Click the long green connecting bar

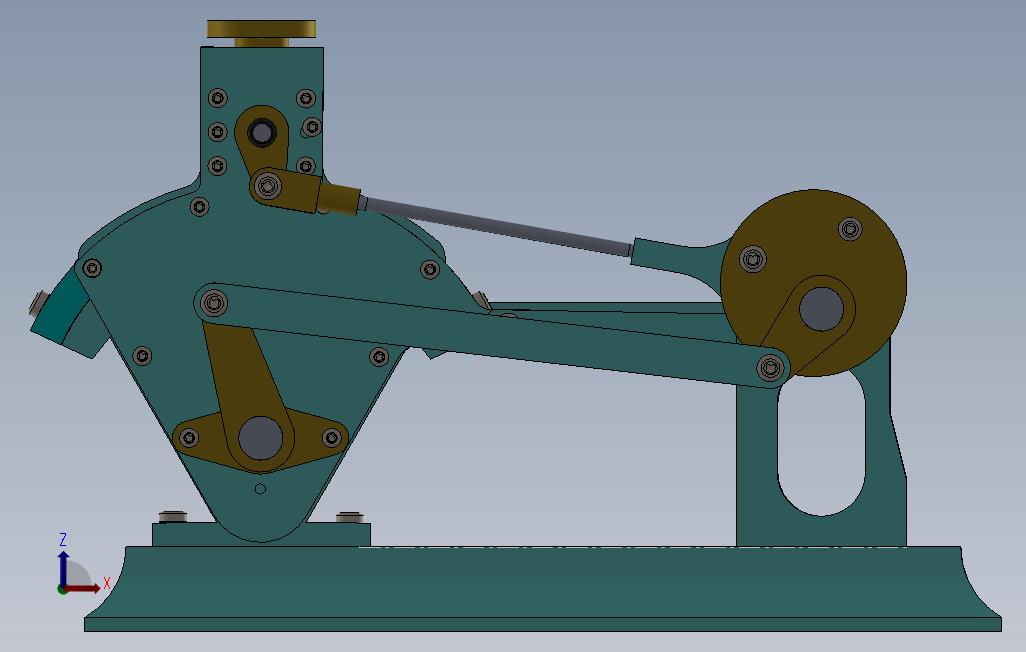[x=492, y=335]
